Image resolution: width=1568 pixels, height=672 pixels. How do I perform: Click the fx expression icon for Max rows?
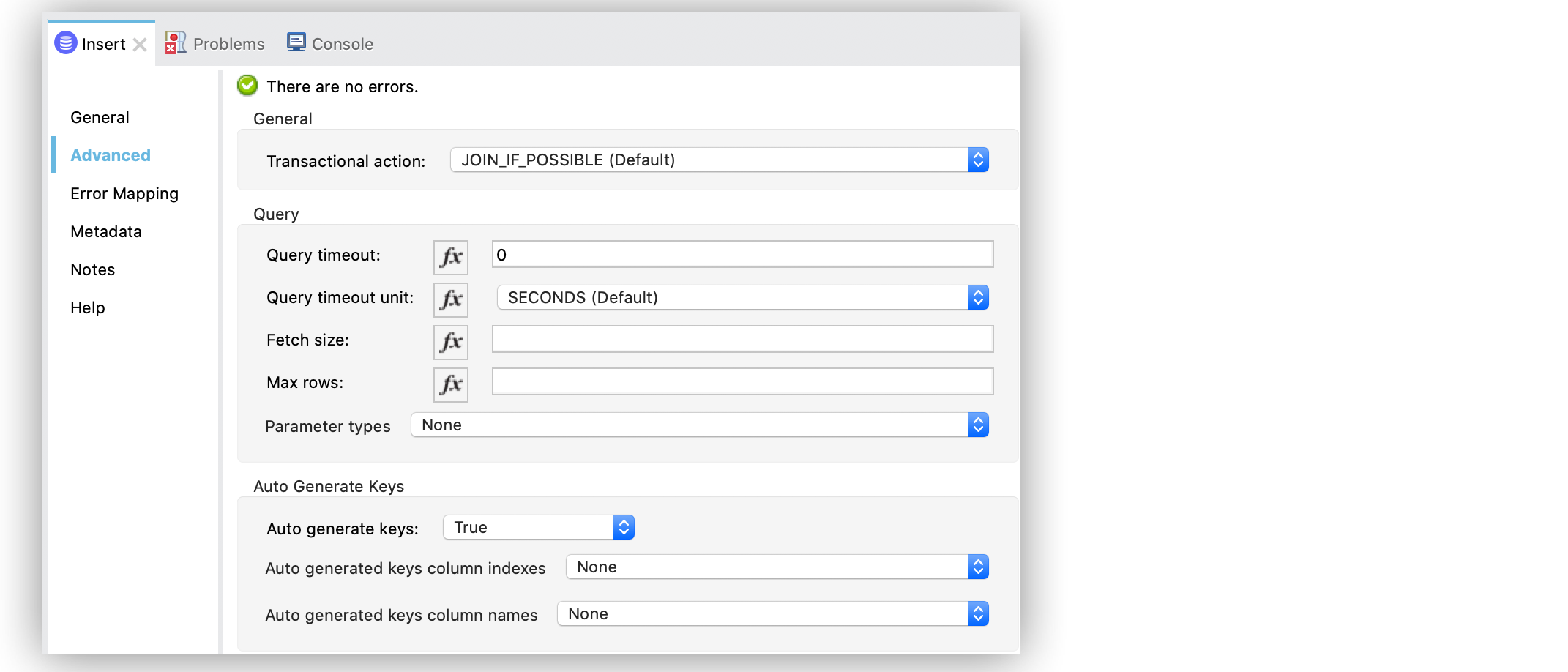pos(450,384)
